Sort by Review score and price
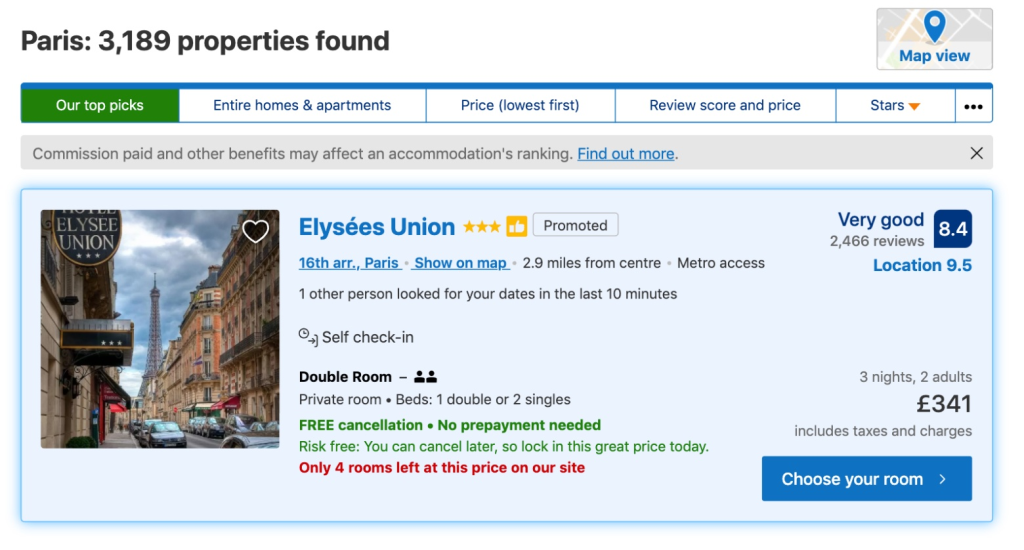1024x550 pixels. tap(725, 105)
